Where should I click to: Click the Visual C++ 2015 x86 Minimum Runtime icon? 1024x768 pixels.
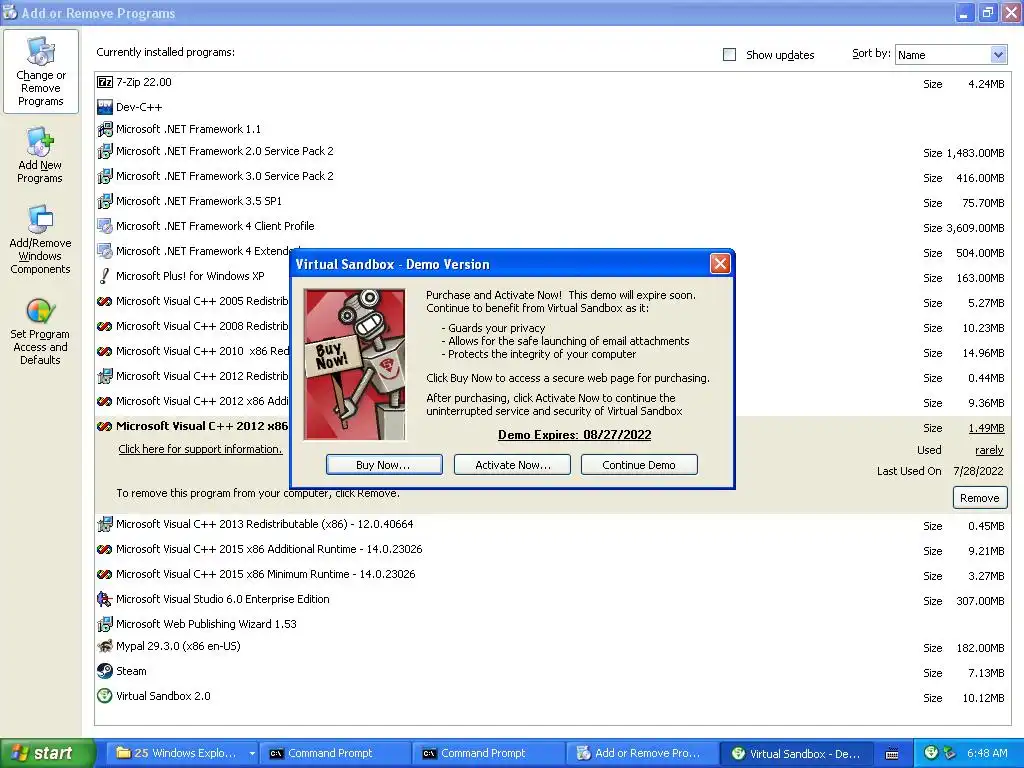pyautogui.click(x=104, y=574)
